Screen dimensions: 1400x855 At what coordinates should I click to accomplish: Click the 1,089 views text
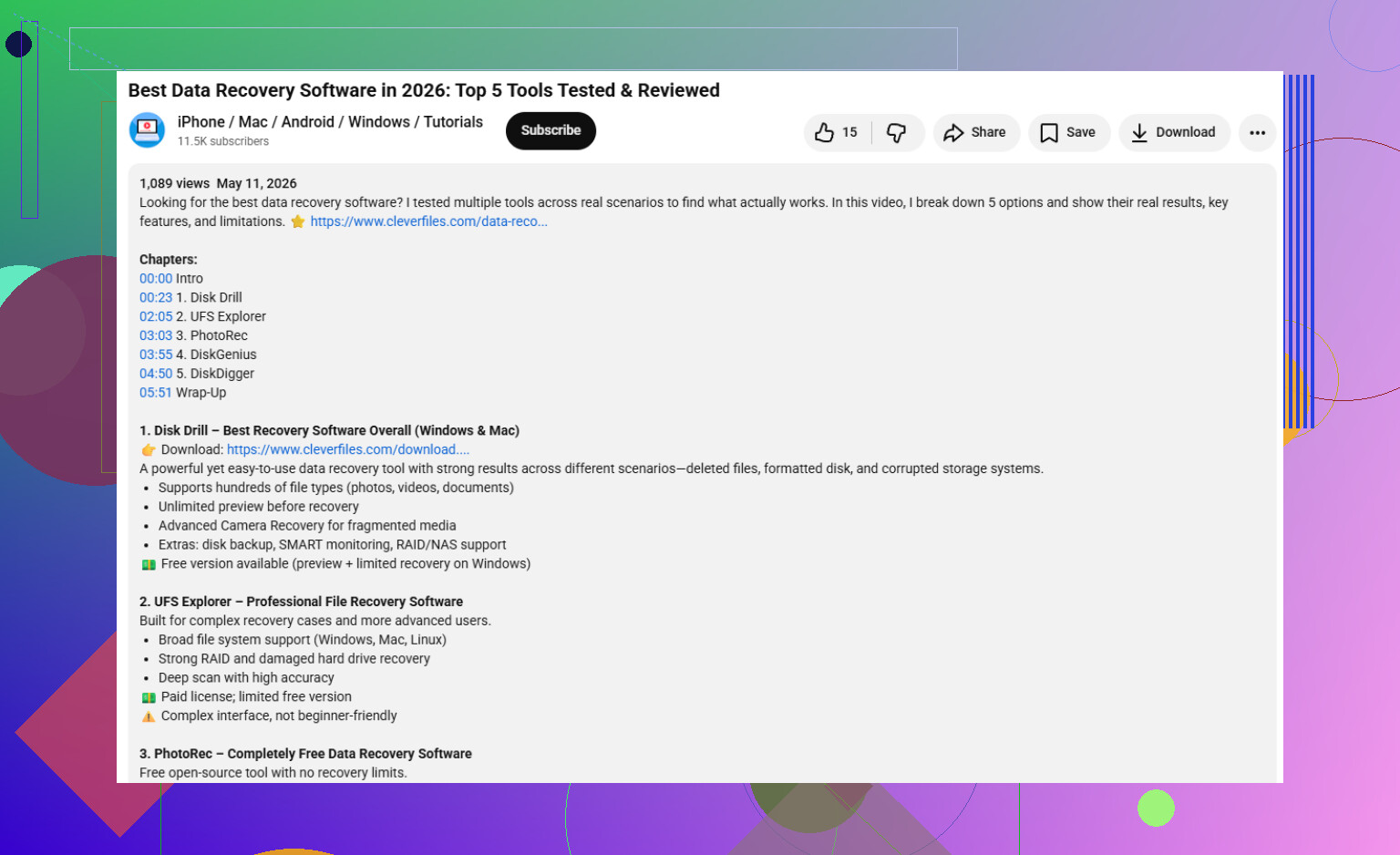click(174, 183)
